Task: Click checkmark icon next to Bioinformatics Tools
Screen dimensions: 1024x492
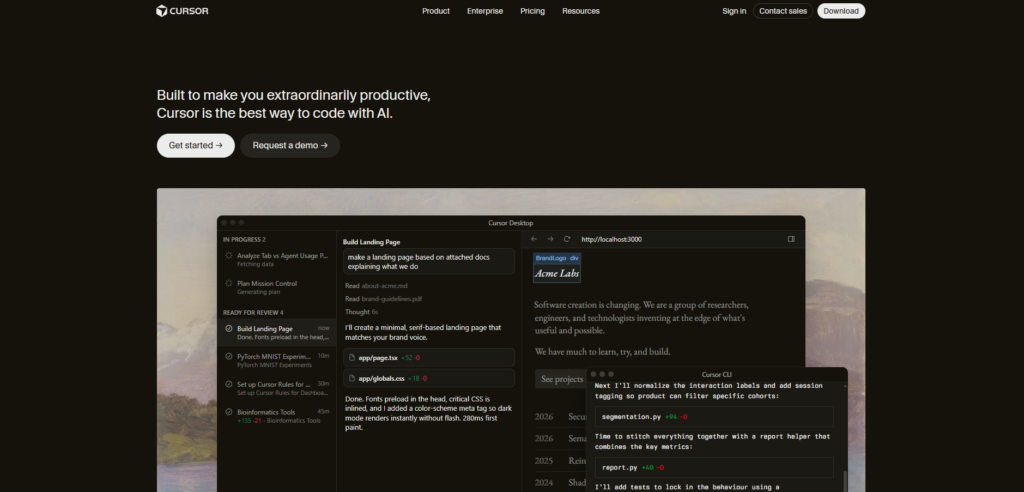Action: [x=229, y=412]
